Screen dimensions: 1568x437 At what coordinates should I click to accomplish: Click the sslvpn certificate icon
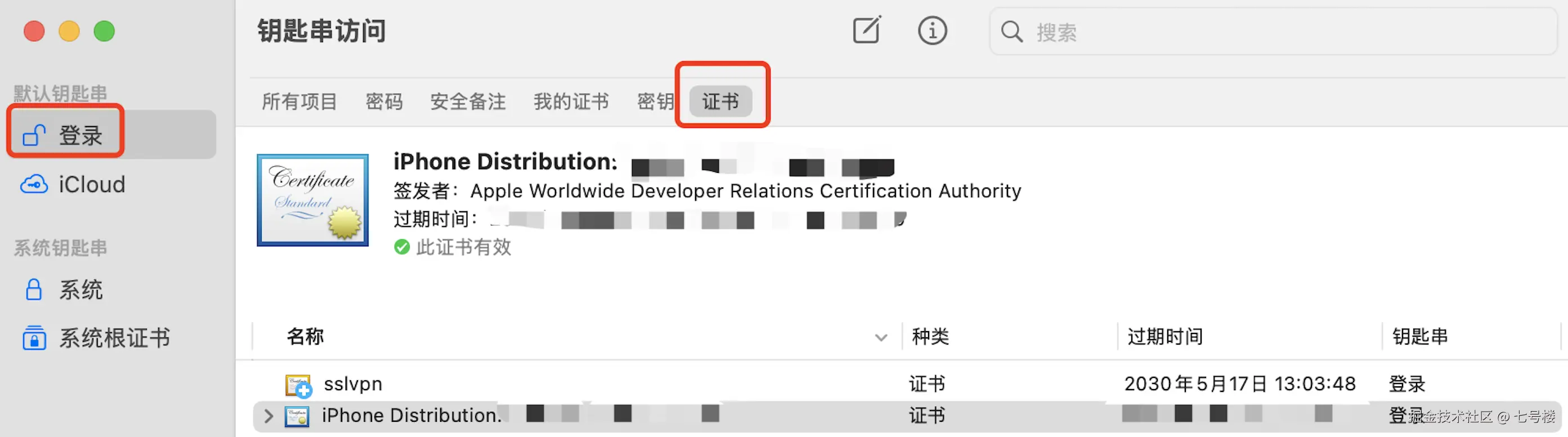(x=298, y=385)
